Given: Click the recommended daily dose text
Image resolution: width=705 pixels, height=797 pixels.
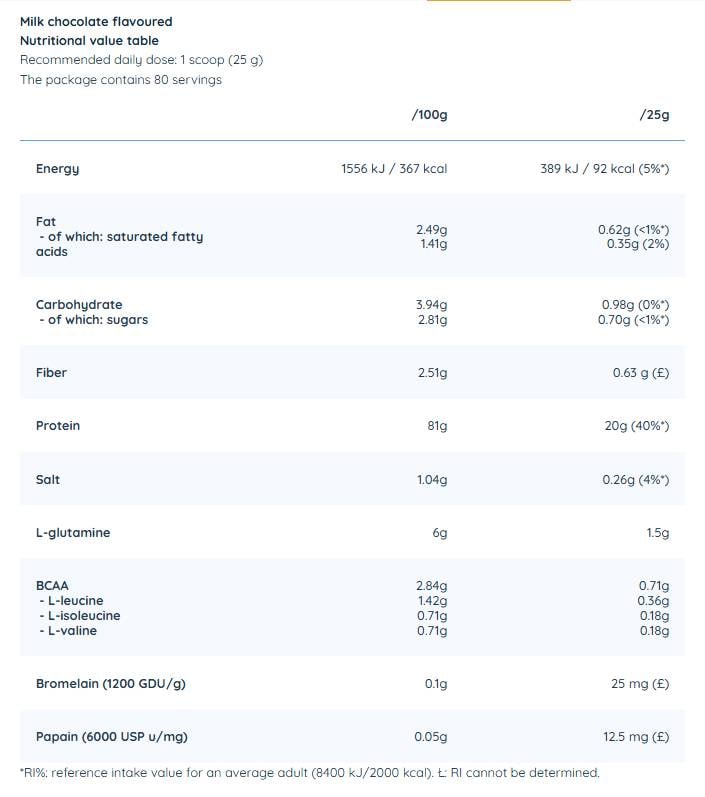Looking at the screenshot, I should click(141, 60).
